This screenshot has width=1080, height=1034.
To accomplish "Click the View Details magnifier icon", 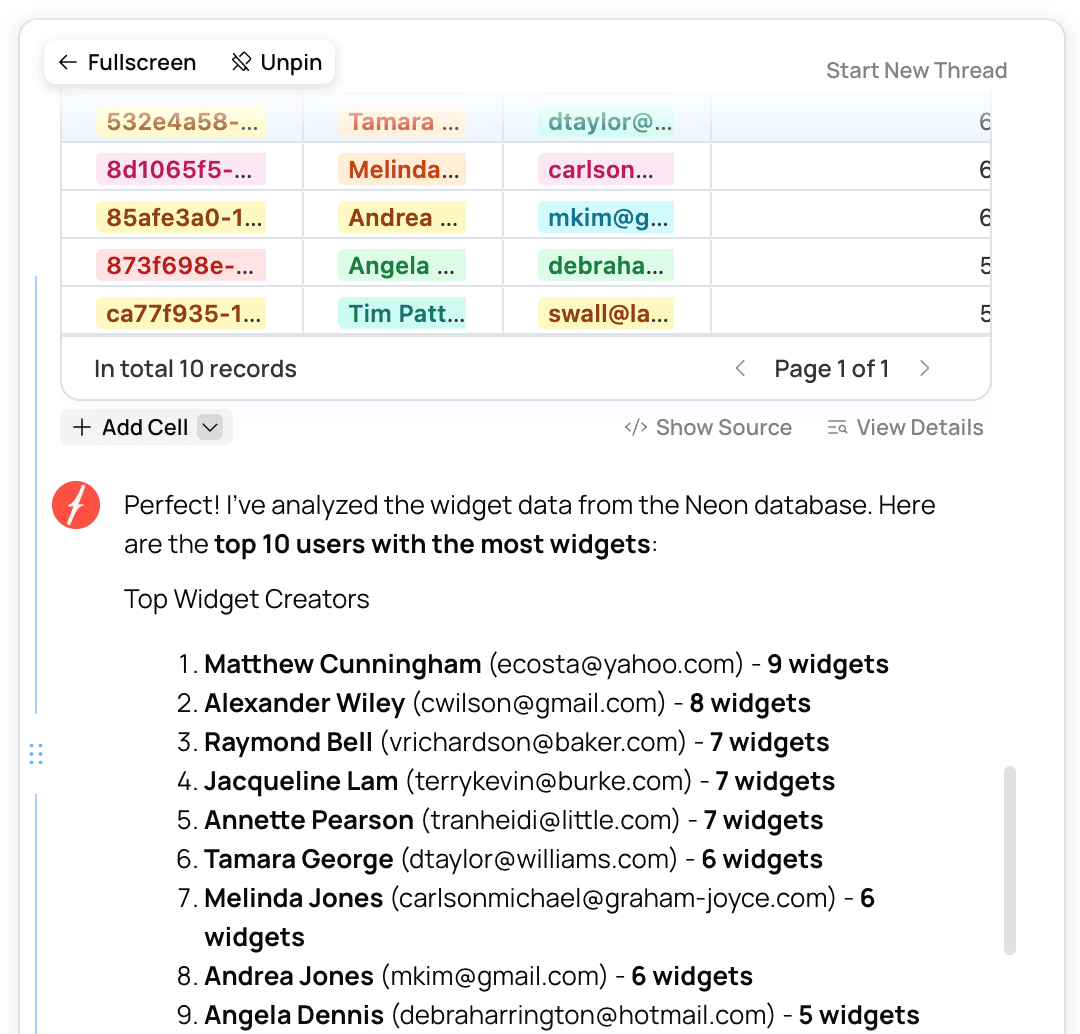I will click(838, 428).
